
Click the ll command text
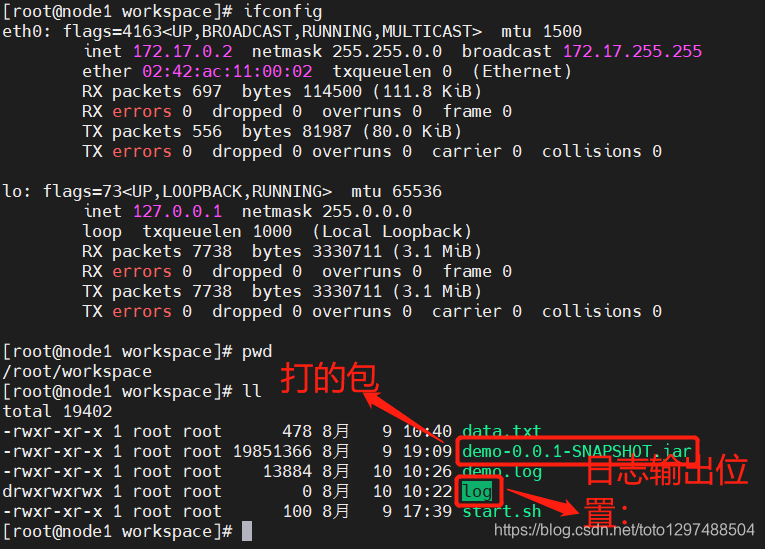click(x=252, y=391)
